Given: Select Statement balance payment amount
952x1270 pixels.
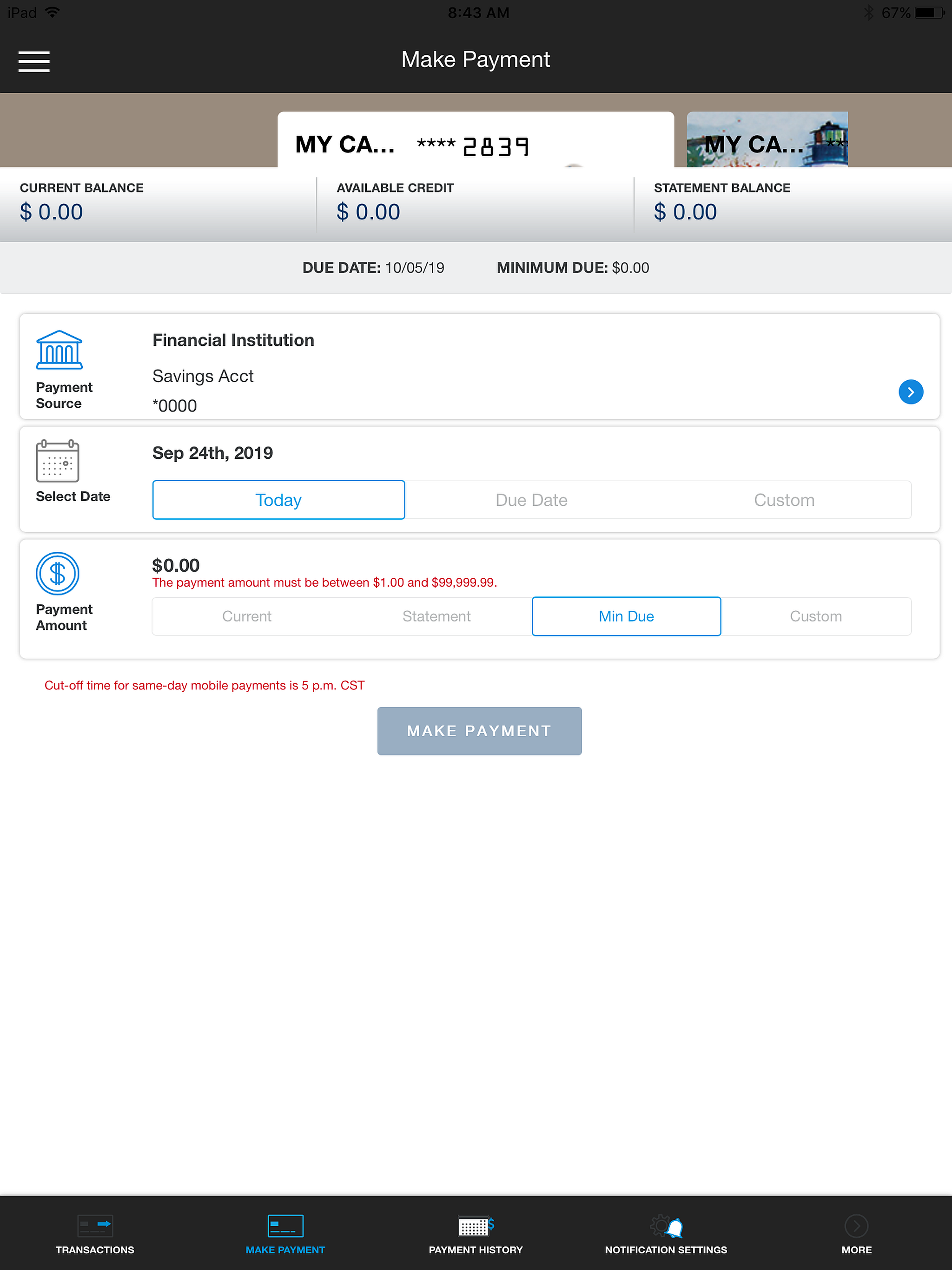Looking at the screenshot, I should pos(436,616).
